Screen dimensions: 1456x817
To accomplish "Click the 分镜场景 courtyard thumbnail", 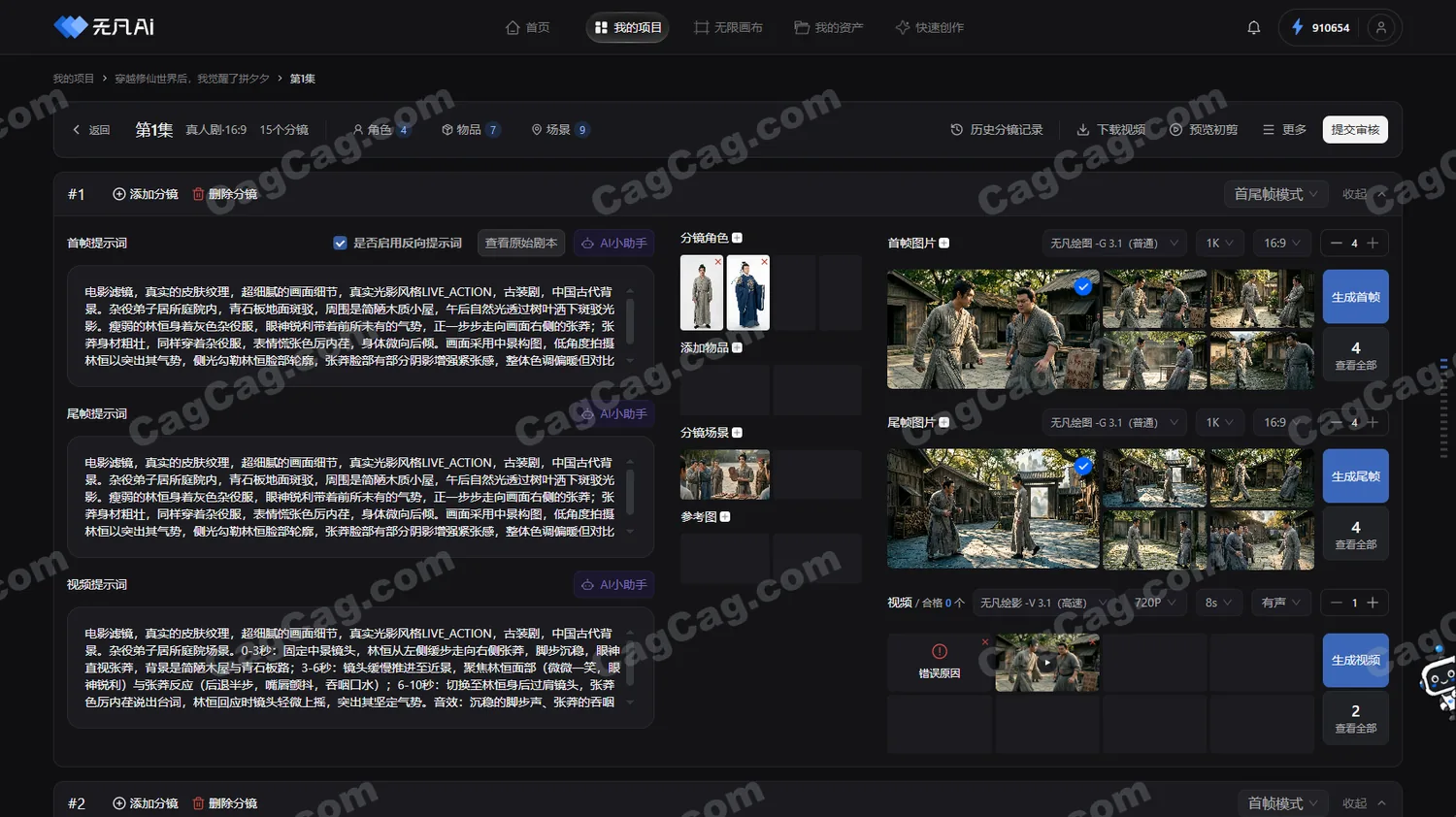I will tap(725, 474).
